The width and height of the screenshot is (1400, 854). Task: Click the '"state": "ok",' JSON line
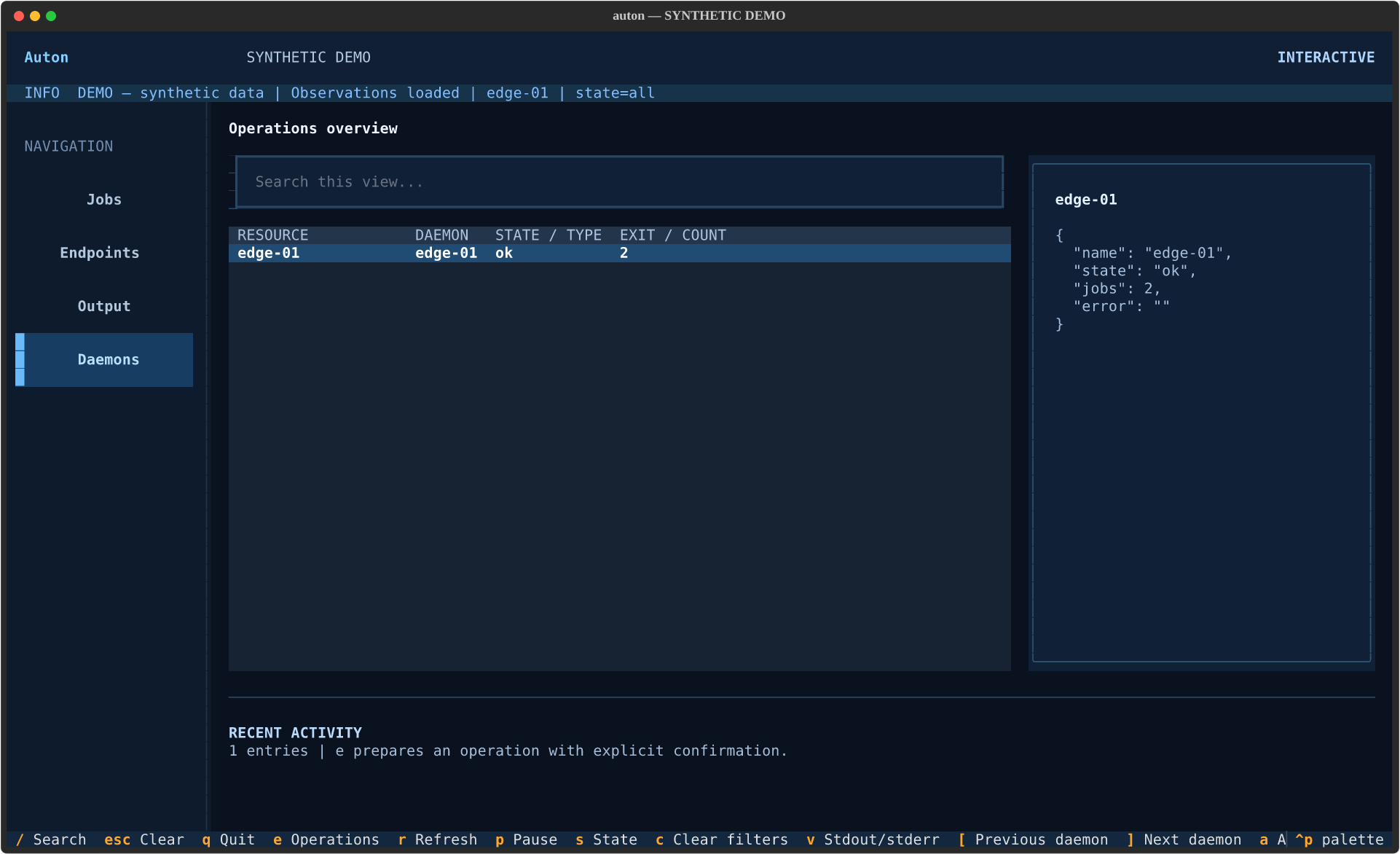pos(1135,271)
